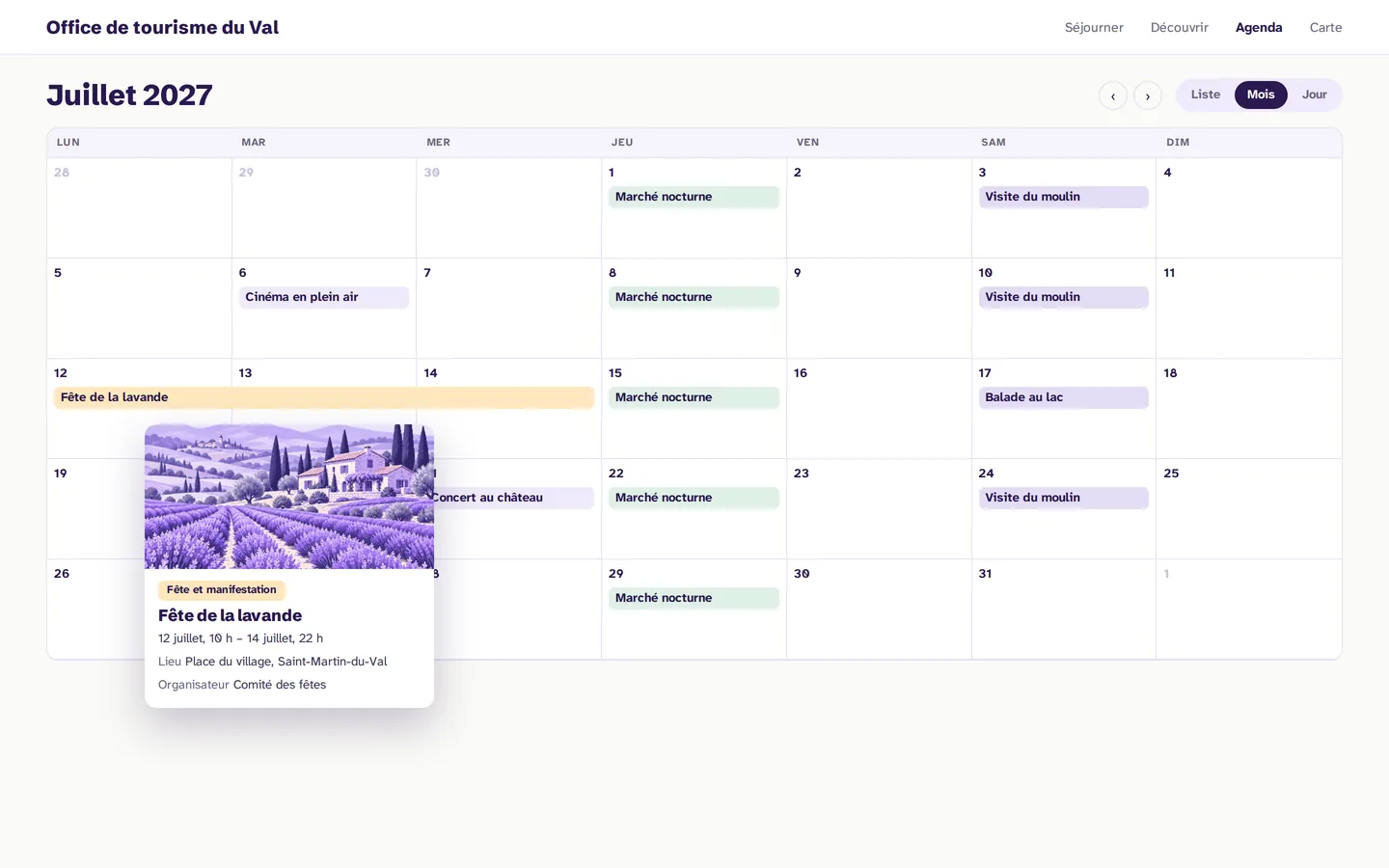Viewport: 1389px width, 868px height.
Task: Click the Fête de la lavande event bar
Action: 323,397
